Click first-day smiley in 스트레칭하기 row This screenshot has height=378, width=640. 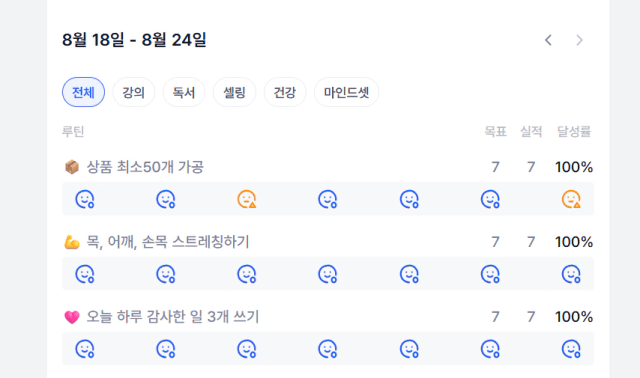[x=85, y=274]
